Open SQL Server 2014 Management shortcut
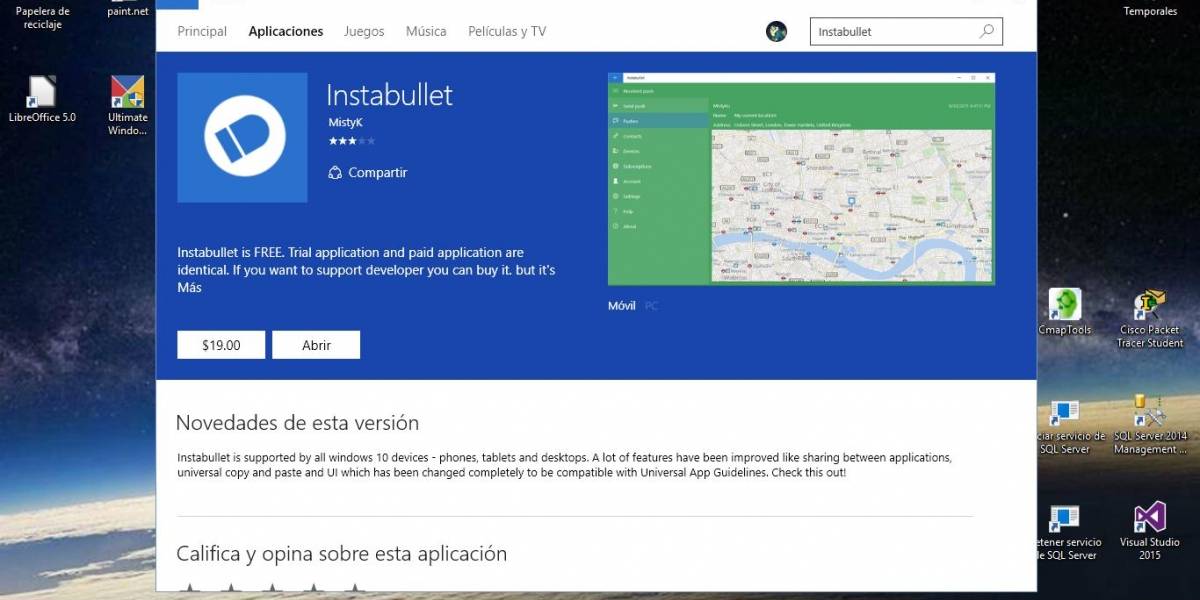Viewport: 1200px width, 600px height. pos(1150,425)
